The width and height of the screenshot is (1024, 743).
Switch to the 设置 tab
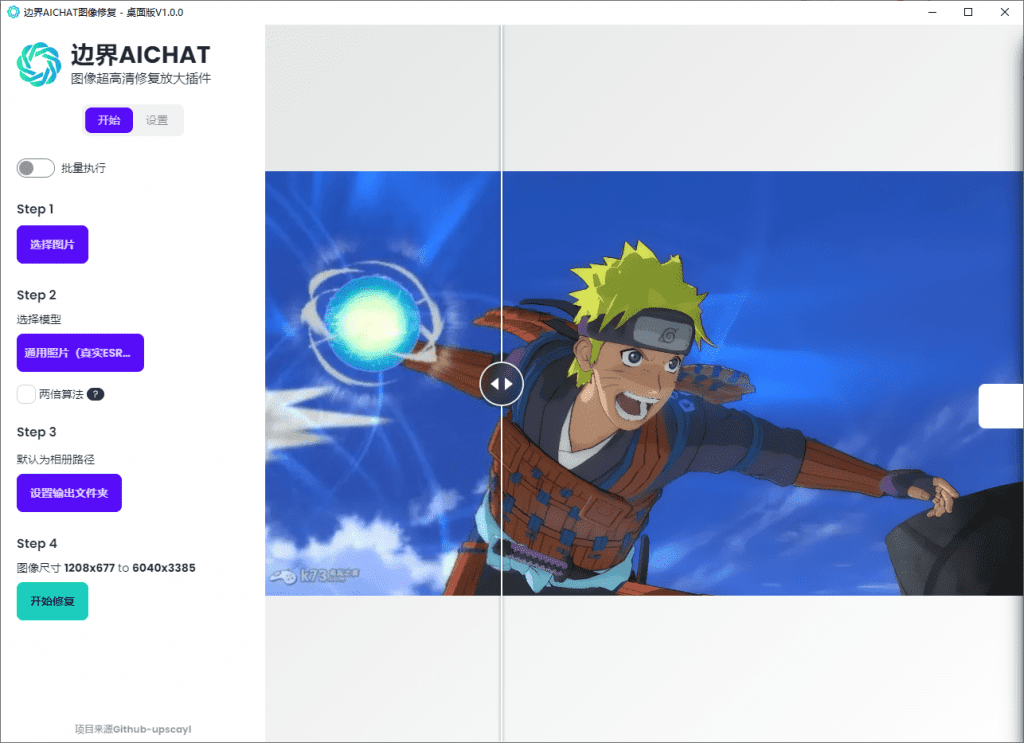click(157, 120)
